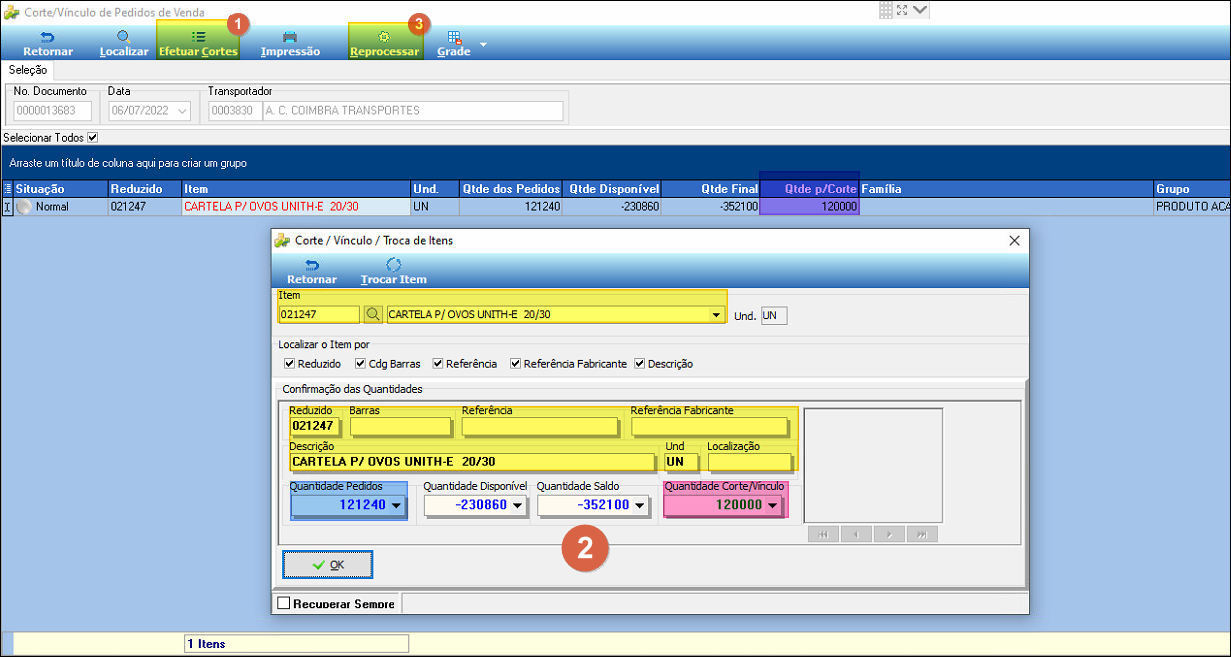Click Trocar Item in the dialog

[x=393, y=271]
